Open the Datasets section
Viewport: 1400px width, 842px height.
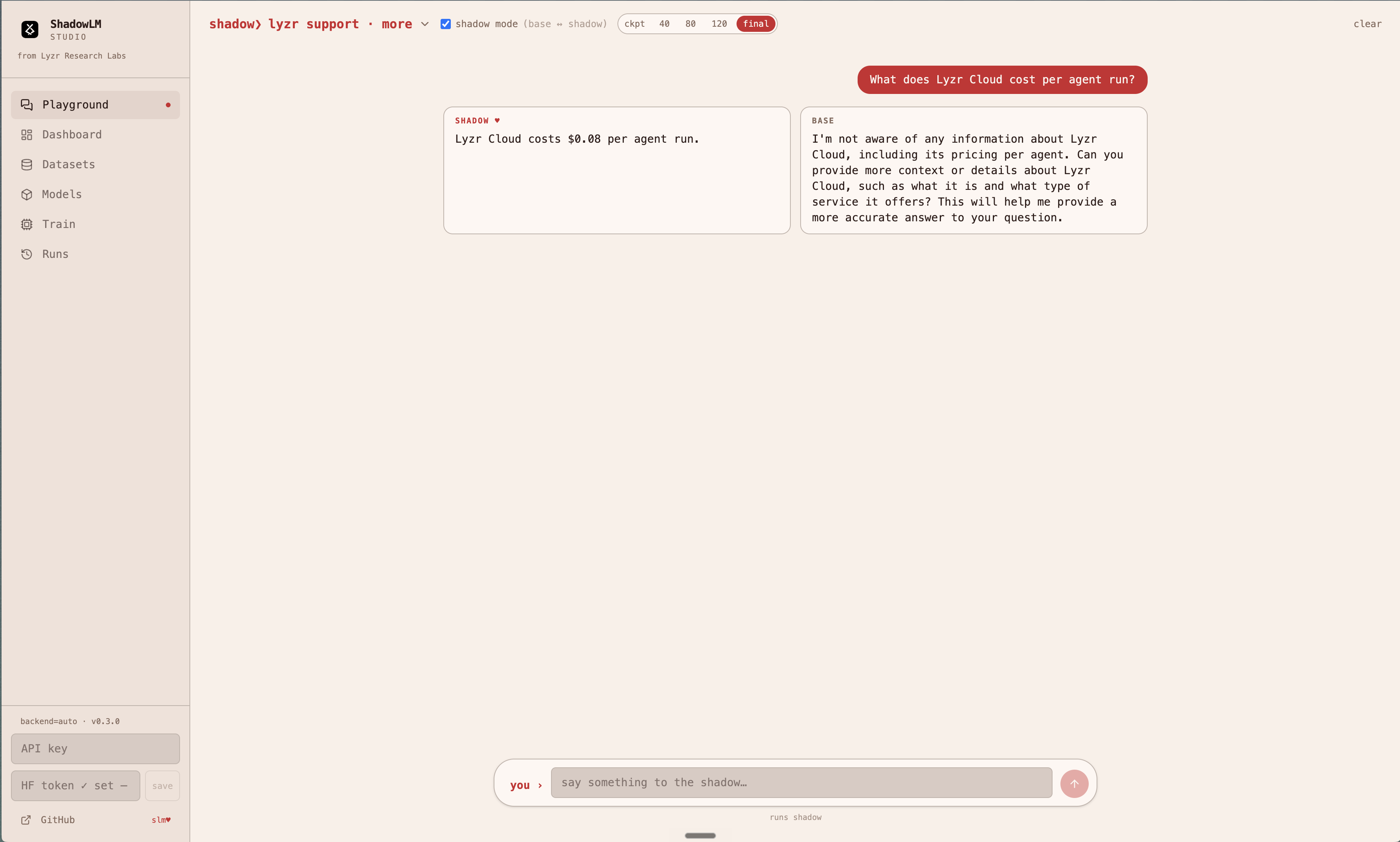pyautogui.click(x=95, y=165)
